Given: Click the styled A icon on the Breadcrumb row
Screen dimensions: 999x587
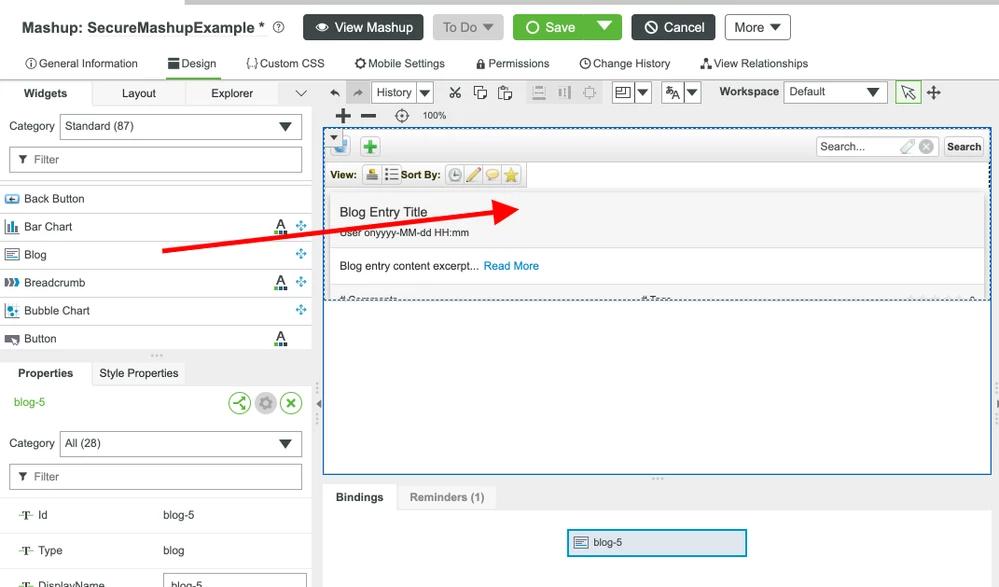Looking at the screenshot, I should (280, 282).
